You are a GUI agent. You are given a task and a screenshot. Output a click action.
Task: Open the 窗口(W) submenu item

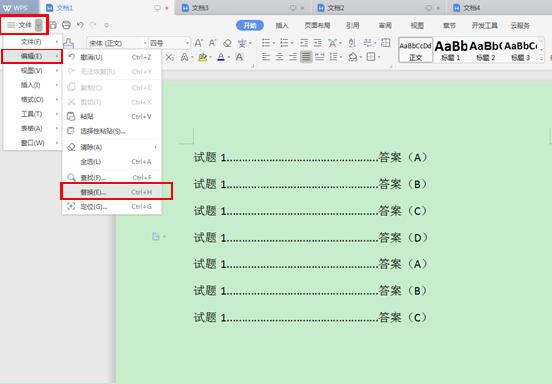coord(33,143)
